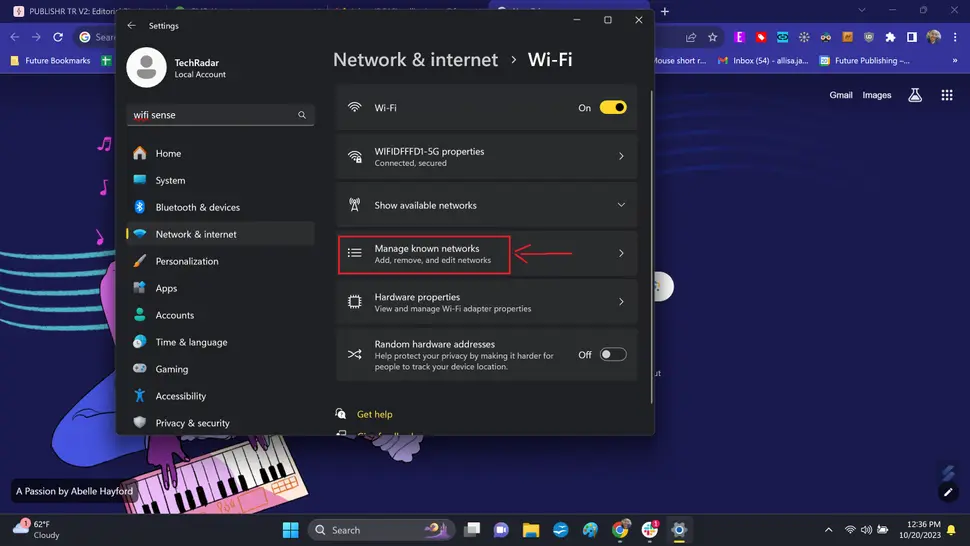Open Personalization settings
Screen dimensions: 970x546
tap(220, 261)
